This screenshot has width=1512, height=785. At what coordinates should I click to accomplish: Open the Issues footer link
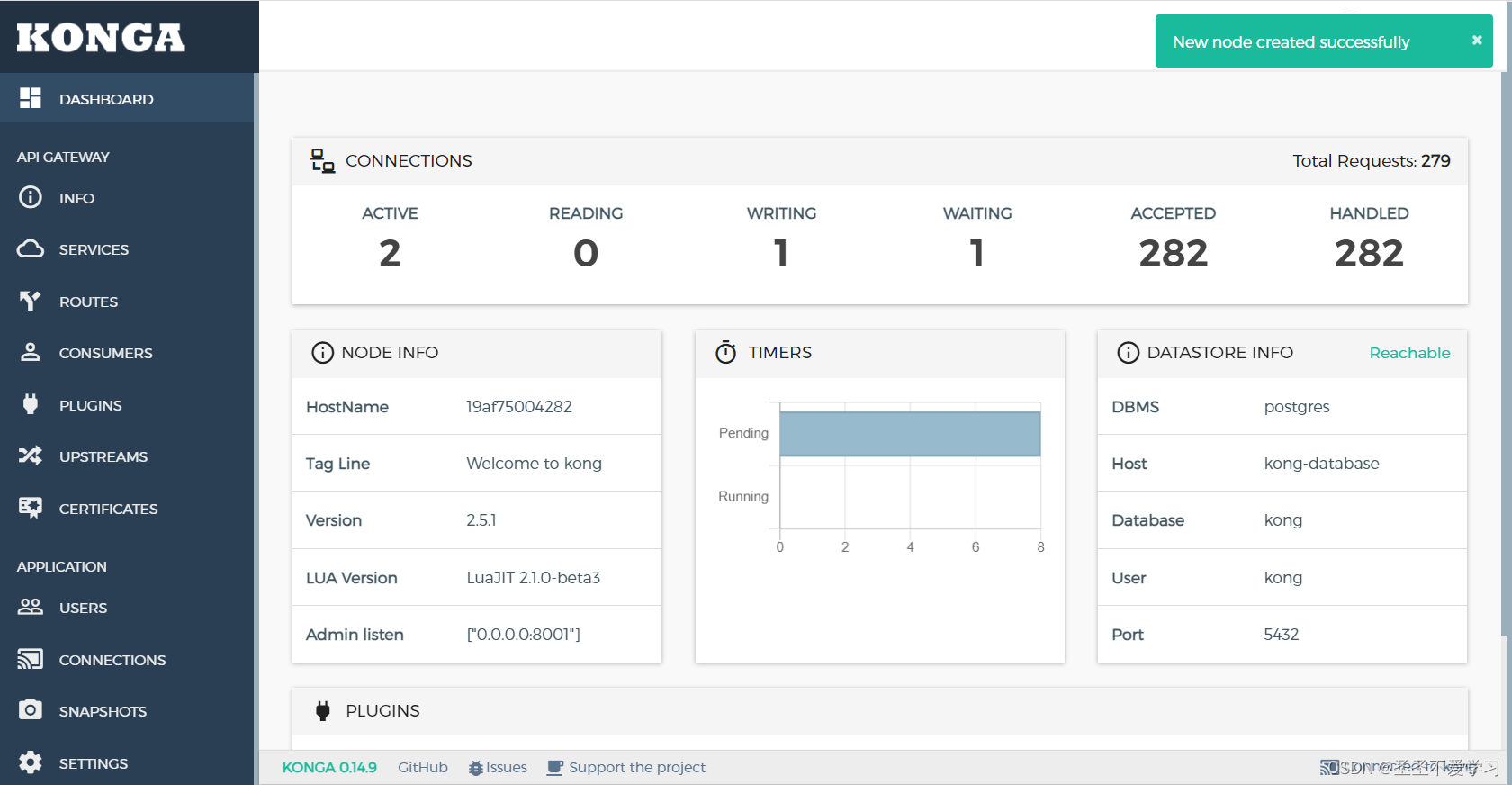(498, 768)
